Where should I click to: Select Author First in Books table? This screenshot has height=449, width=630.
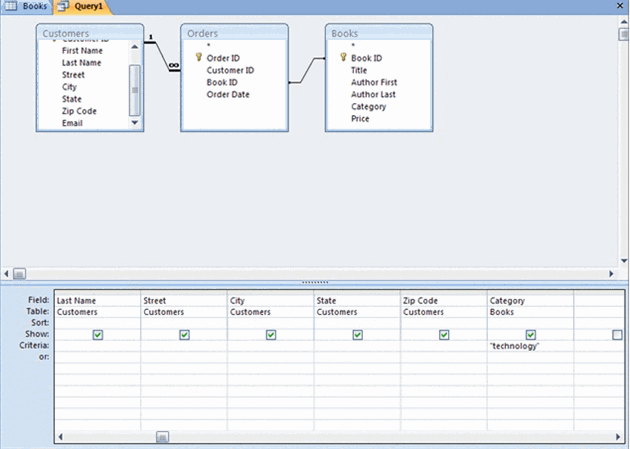(x=374, y=82)
